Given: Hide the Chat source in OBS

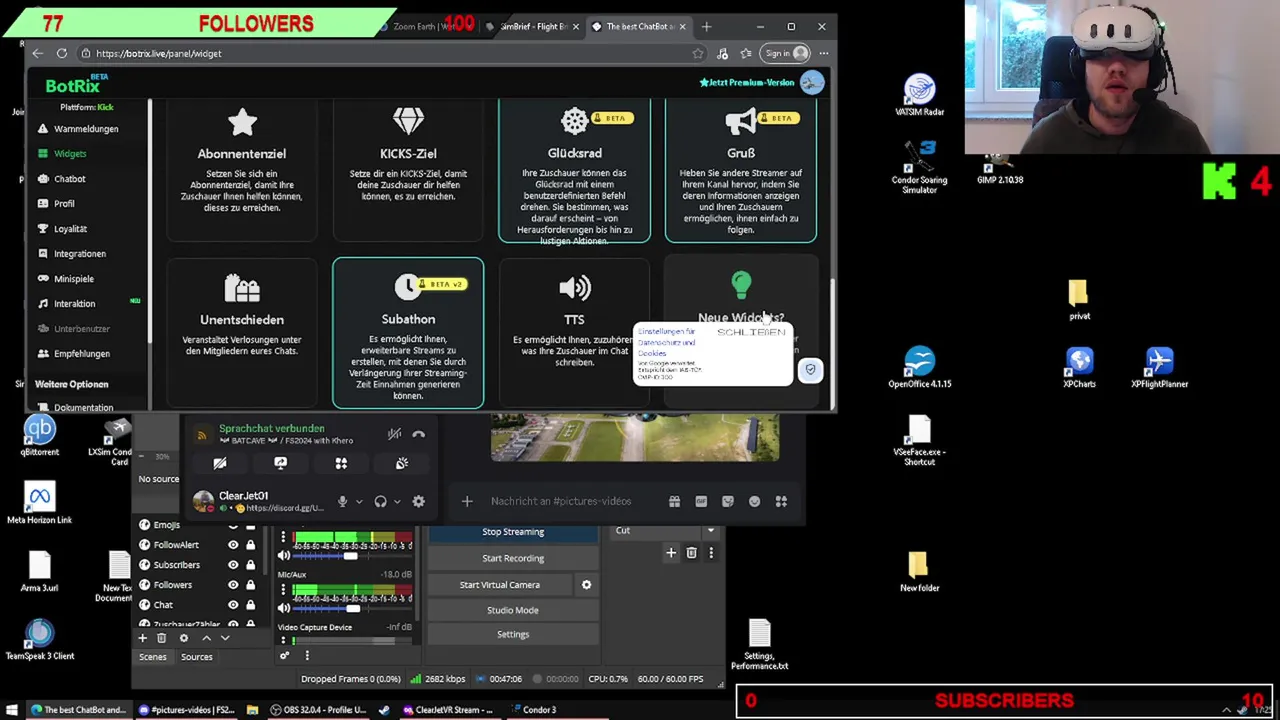Looking at the screenshot, I should [x=233, y=605].
